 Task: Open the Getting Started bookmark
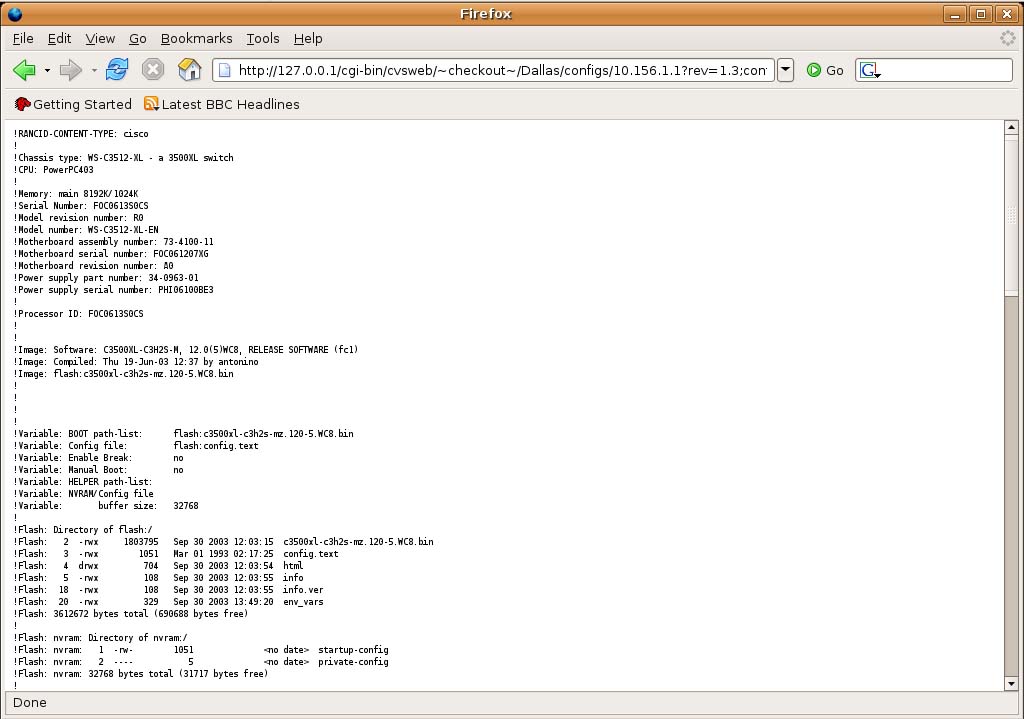click(72, 104)
